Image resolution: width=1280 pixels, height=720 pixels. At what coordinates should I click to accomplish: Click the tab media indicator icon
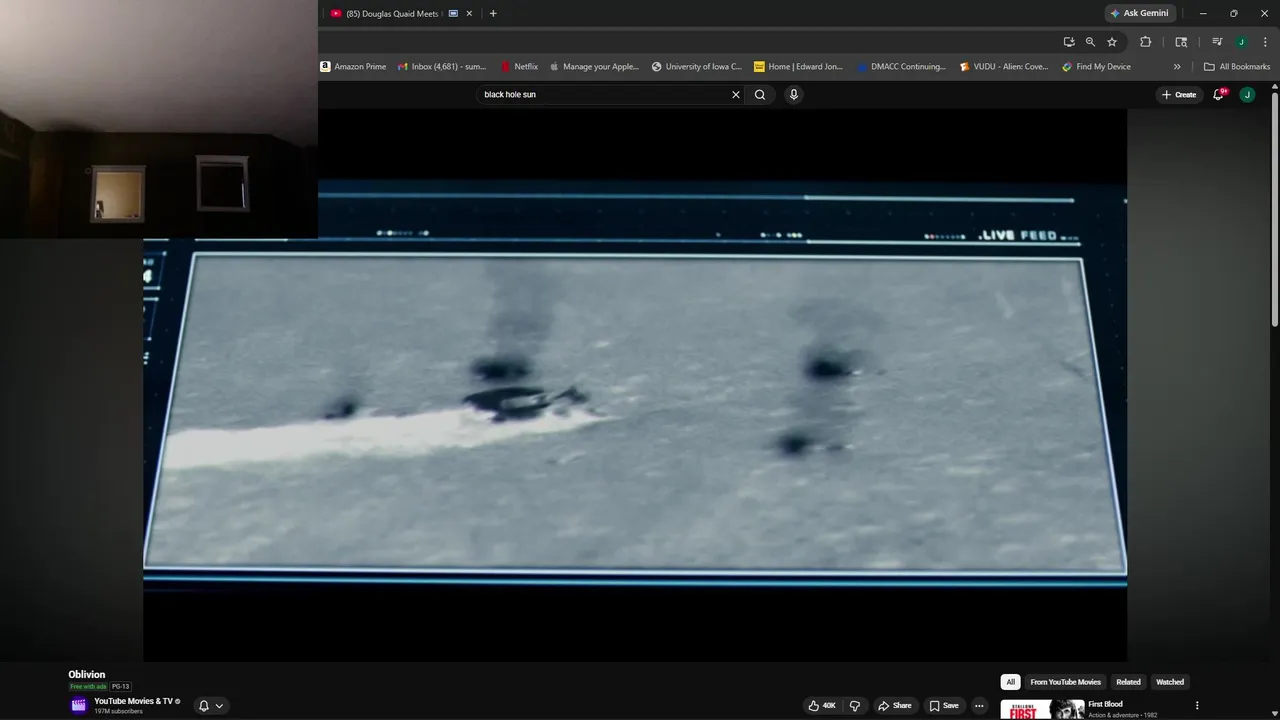tap(453, 14)
